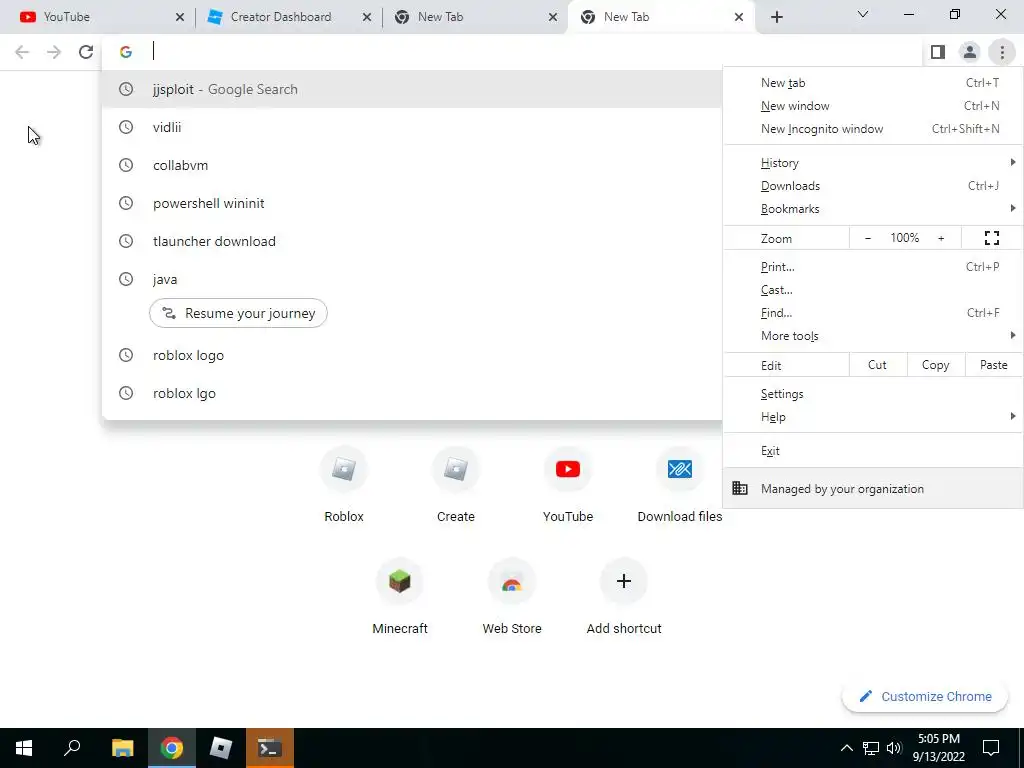Close the YouTube tab
1024x768 pixels.
180,17
